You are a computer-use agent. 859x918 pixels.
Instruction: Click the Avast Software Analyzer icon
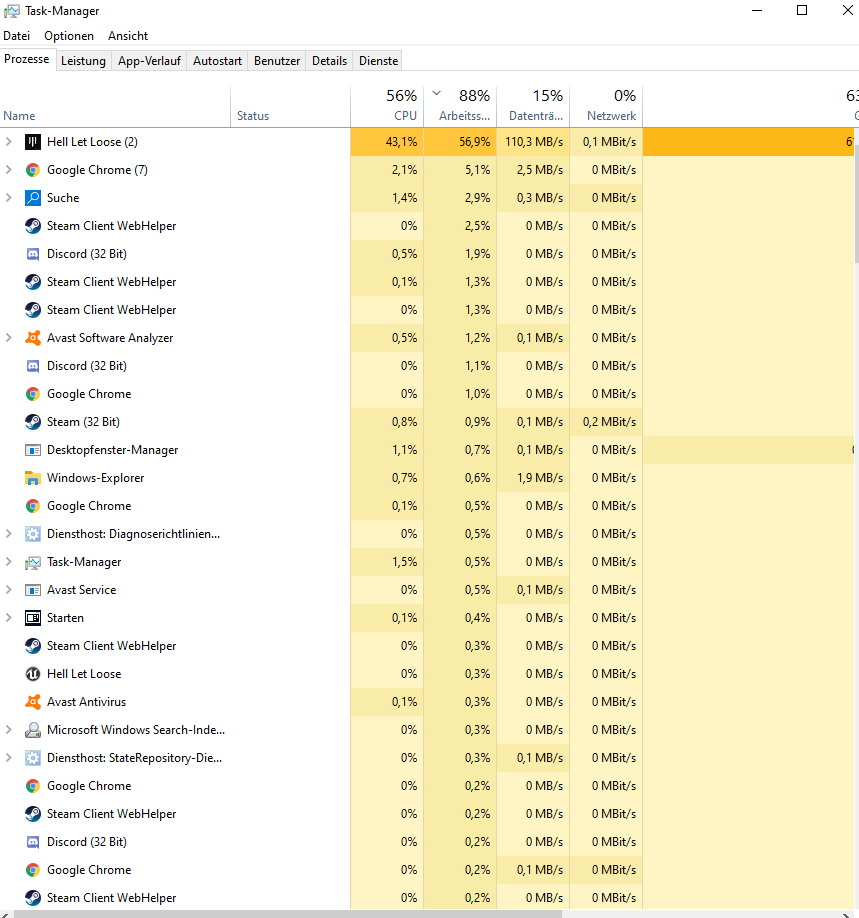(x=33, y=338)
